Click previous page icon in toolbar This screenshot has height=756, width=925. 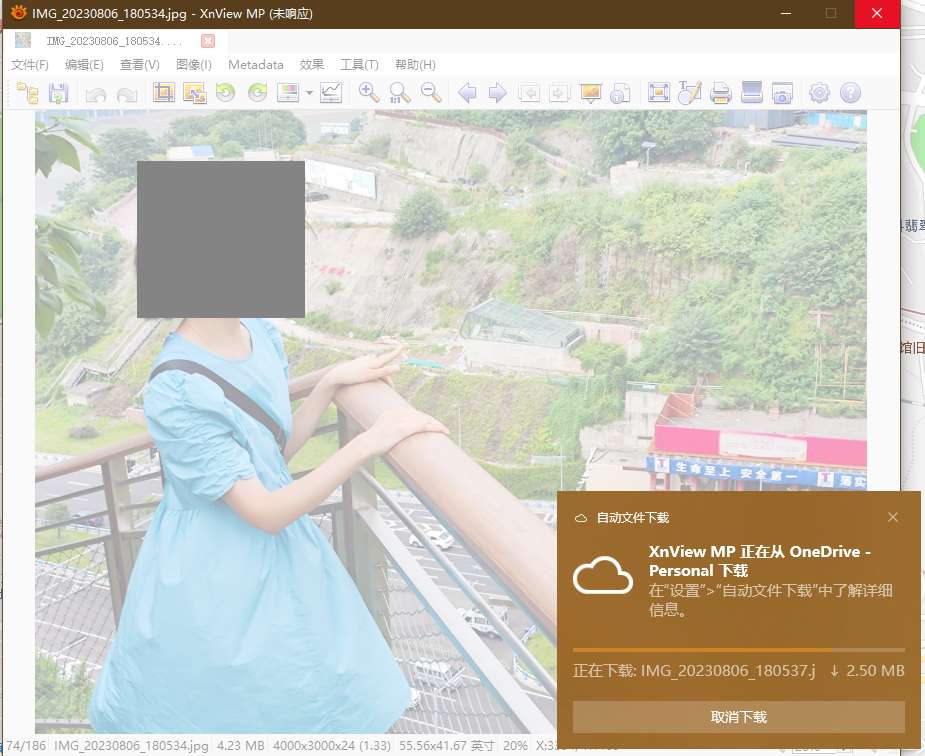point(529,93)
